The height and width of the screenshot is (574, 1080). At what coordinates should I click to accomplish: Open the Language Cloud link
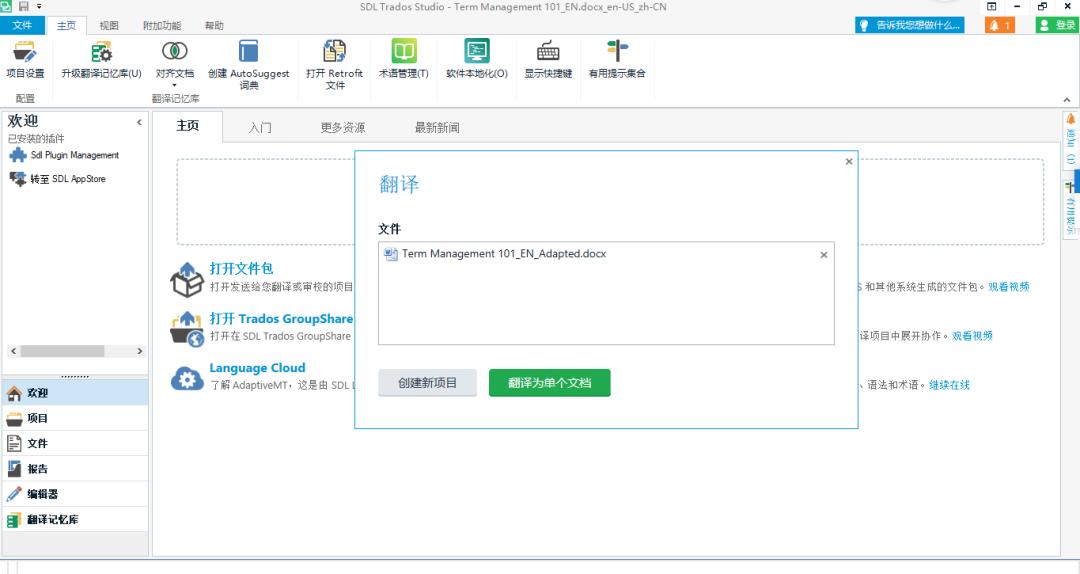257,368
